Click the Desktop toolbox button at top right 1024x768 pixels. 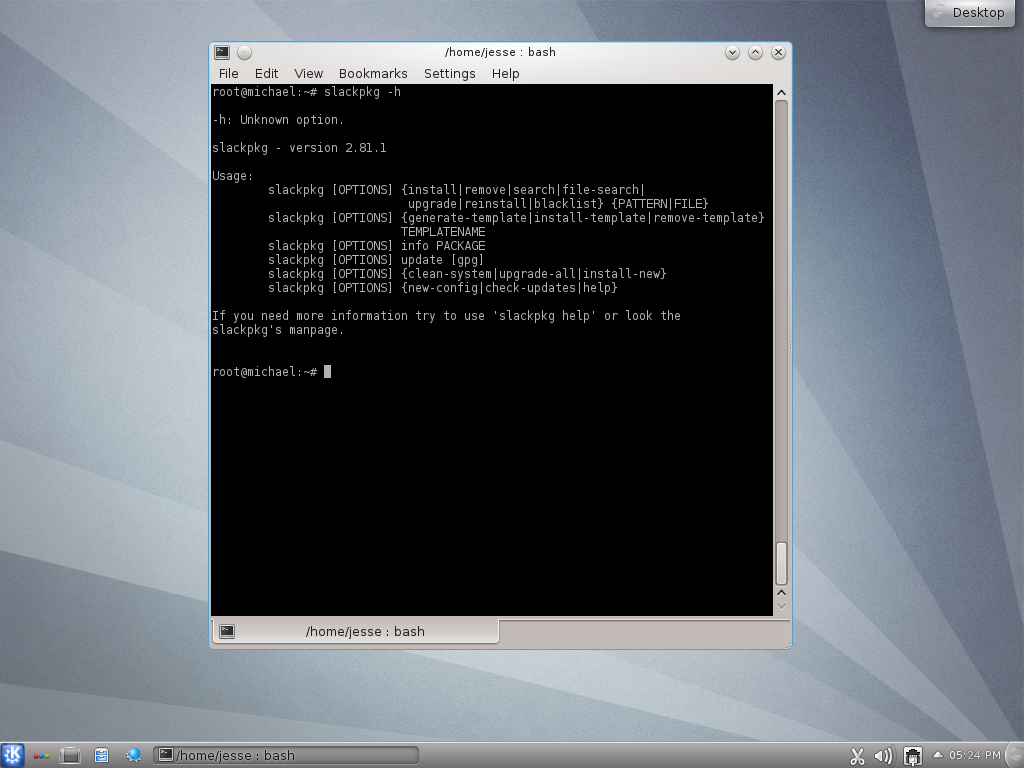[x=970, y=12]
